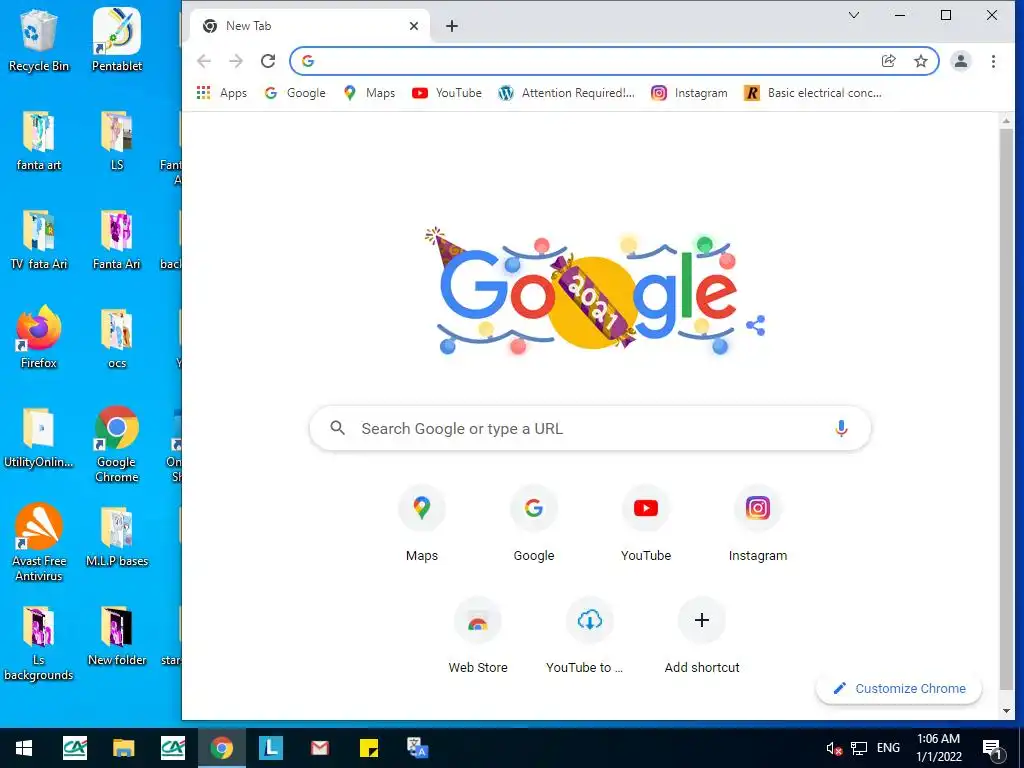Click the Search Google or type a URL box

(590, 428)
